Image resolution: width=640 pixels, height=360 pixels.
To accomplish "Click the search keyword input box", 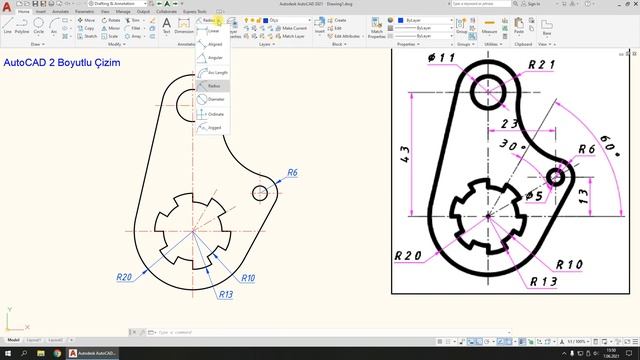I will coord(481,4).
